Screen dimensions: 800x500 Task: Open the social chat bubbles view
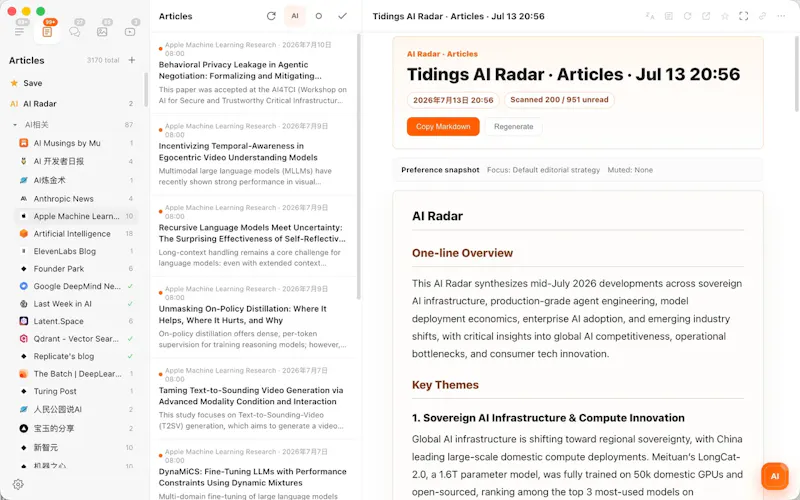tap(74, 32)
